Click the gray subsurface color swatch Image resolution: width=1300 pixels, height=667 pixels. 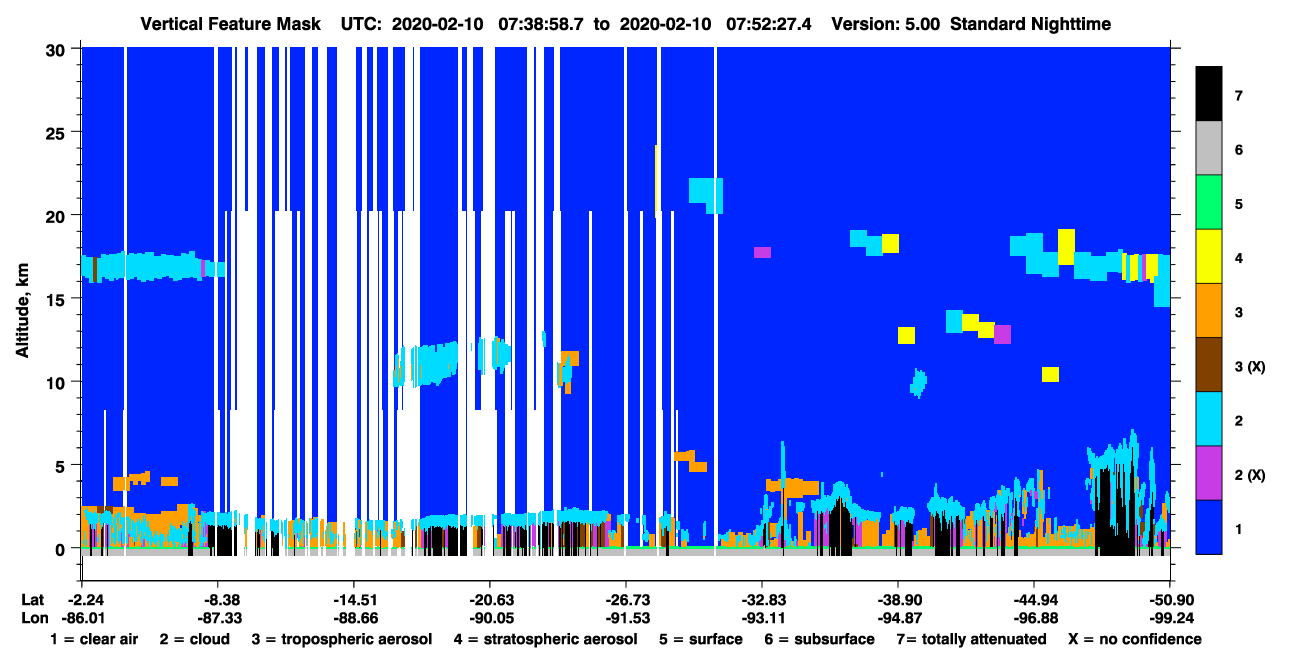point(1209,149)
